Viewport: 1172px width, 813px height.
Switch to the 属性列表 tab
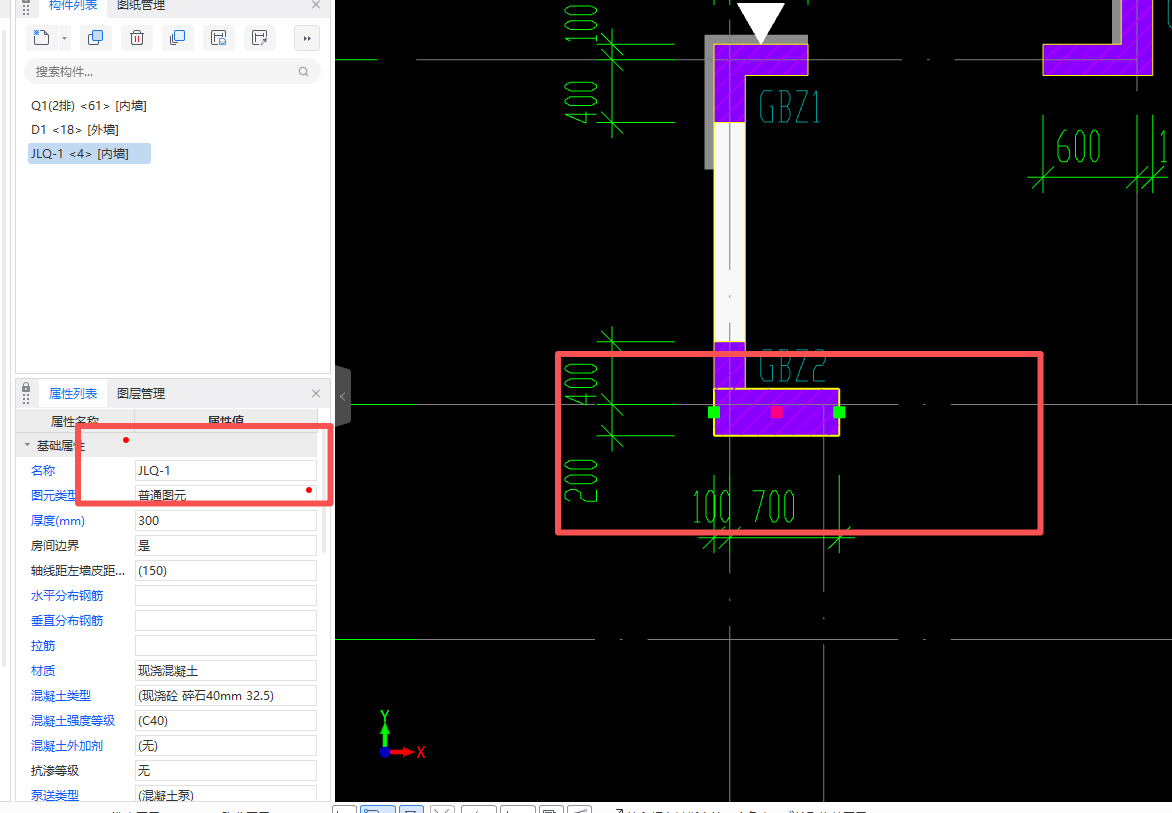73,394
